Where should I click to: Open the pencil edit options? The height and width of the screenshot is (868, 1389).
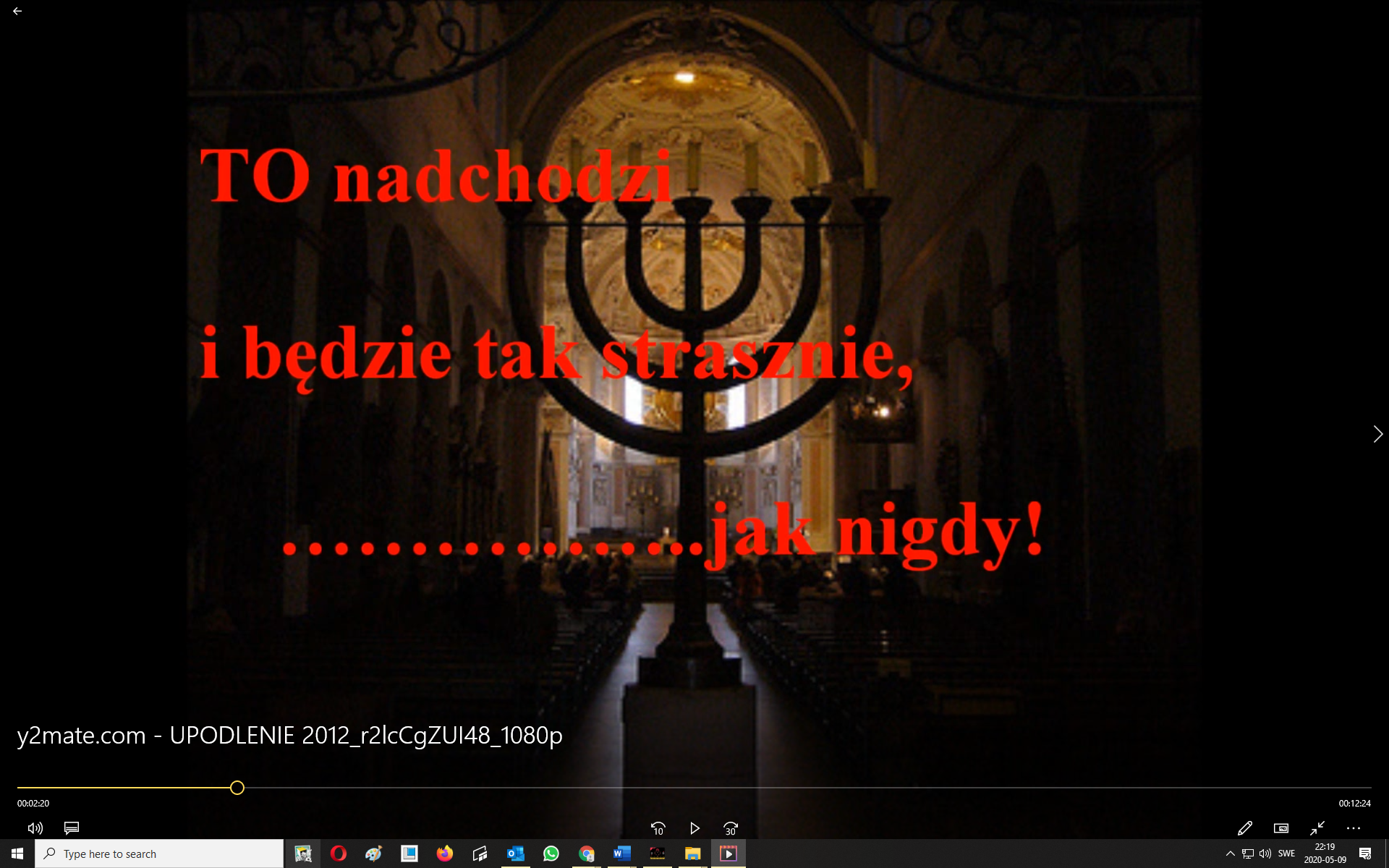1244,828
